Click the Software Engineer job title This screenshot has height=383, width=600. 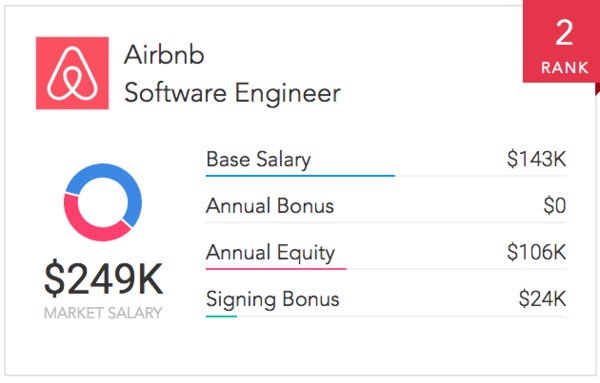[232, 93]
